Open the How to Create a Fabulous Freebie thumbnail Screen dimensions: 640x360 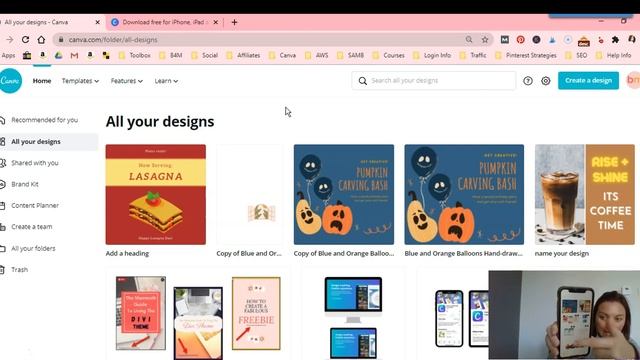click(256, 313)
